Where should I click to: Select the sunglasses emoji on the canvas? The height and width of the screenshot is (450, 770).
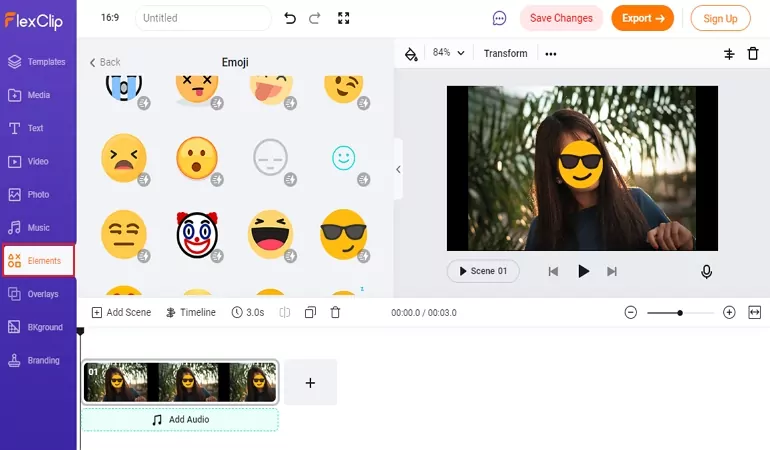[x=580, y=165]
